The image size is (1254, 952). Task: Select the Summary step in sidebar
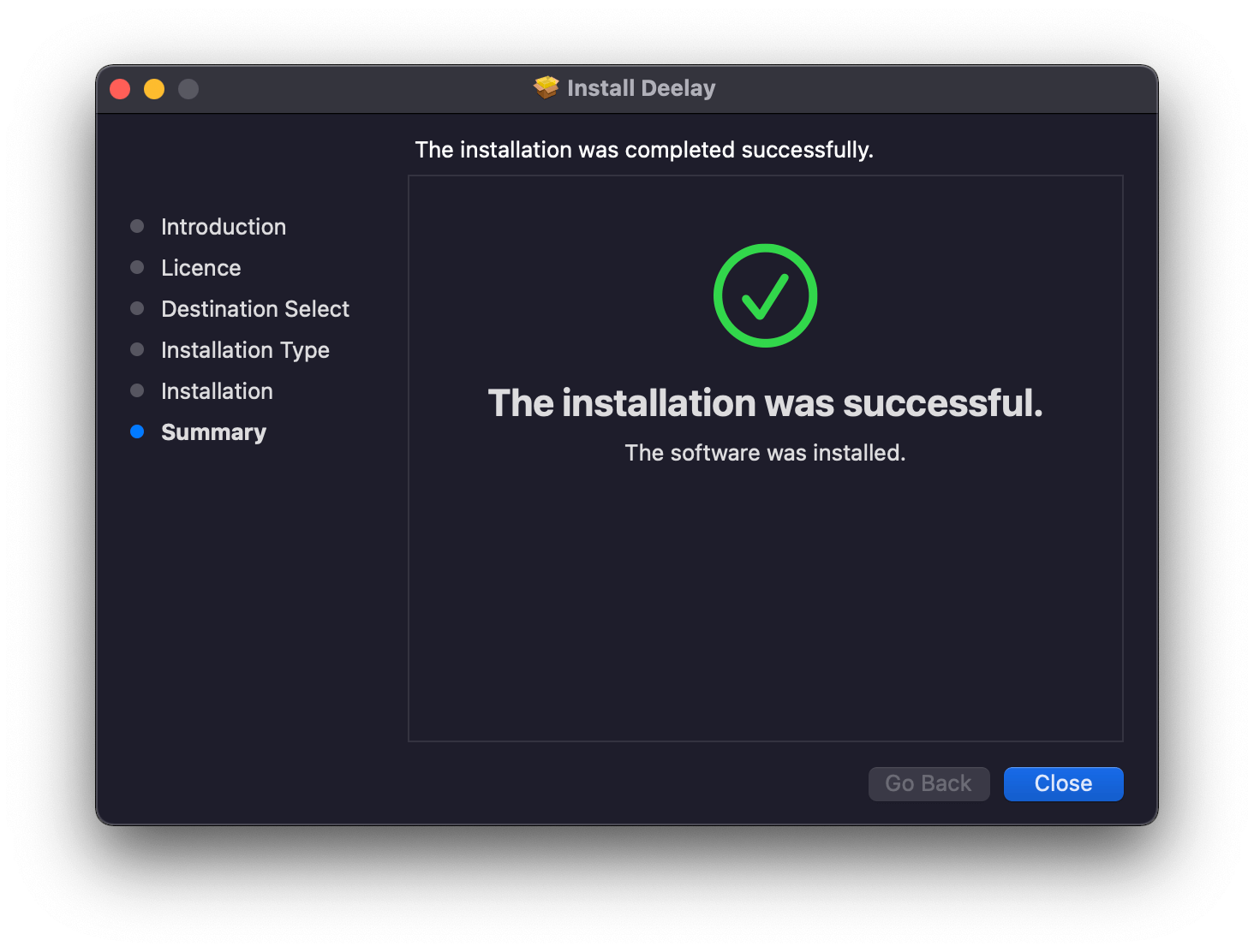click(213, 432)
